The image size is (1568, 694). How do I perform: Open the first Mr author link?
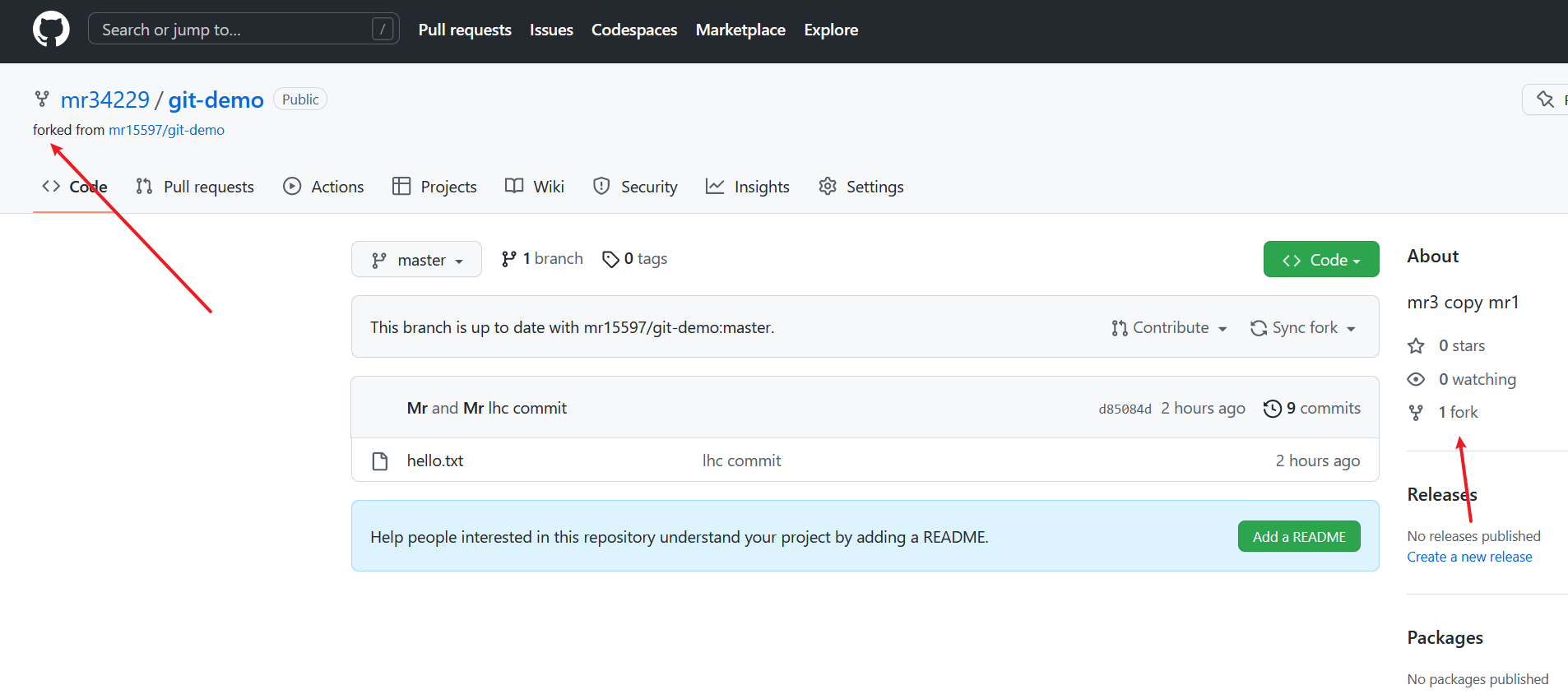417,408
